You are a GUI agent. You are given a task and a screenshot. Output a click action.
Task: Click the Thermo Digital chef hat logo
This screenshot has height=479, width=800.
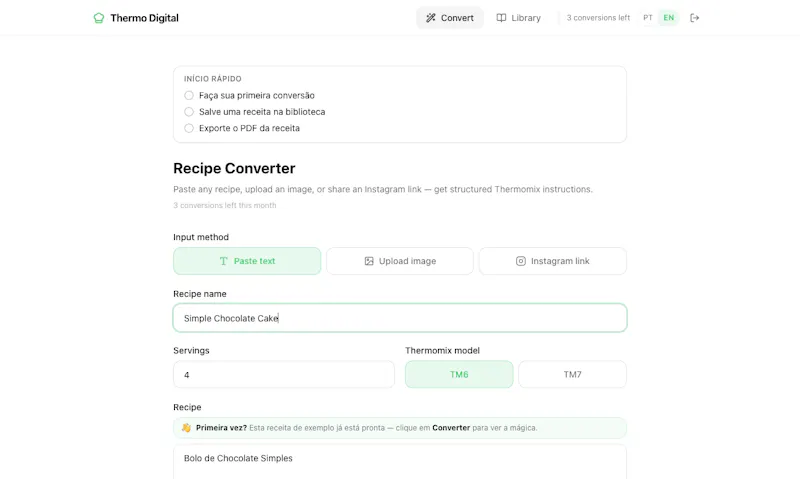pyautogui.click(x=98, y=18)
